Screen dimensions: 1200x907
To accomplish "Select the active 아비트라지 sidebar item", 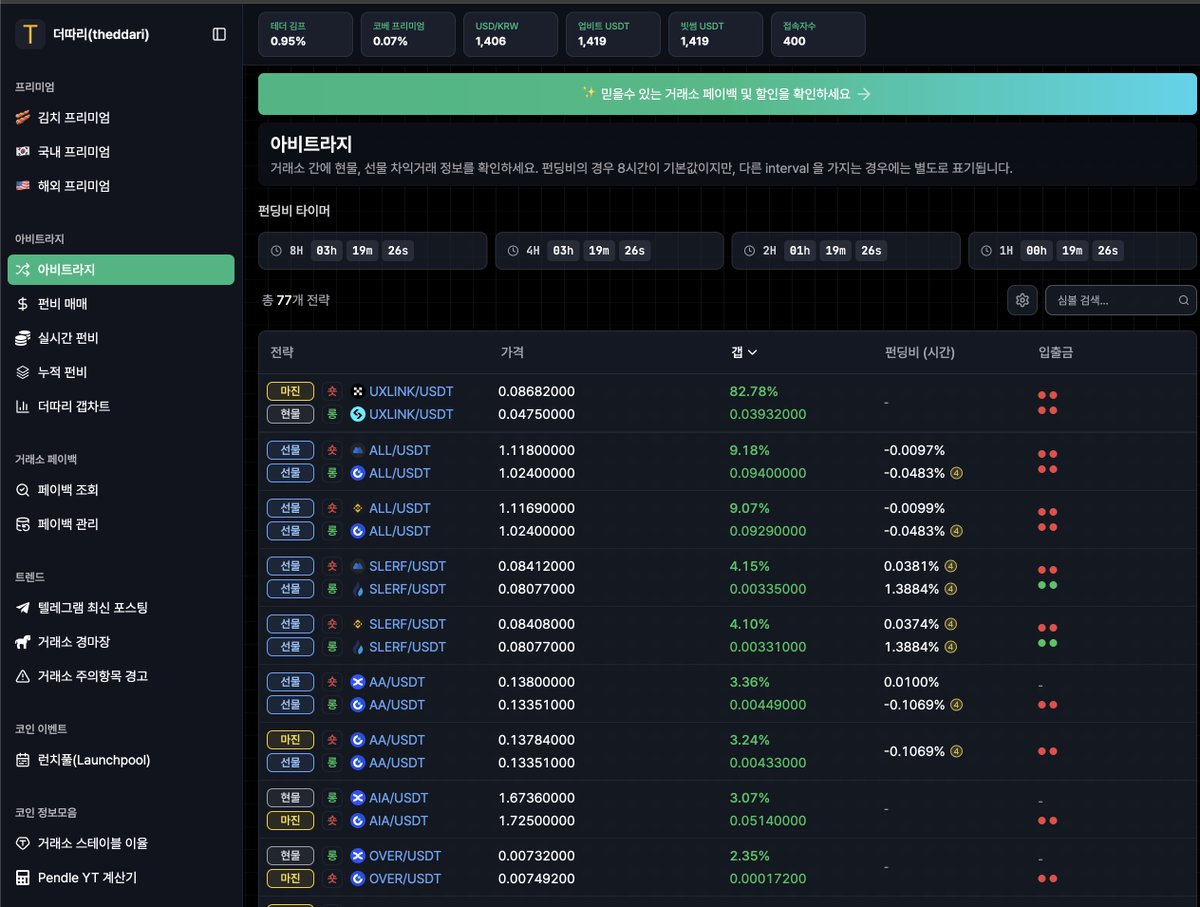I will (x=121, y=270).
